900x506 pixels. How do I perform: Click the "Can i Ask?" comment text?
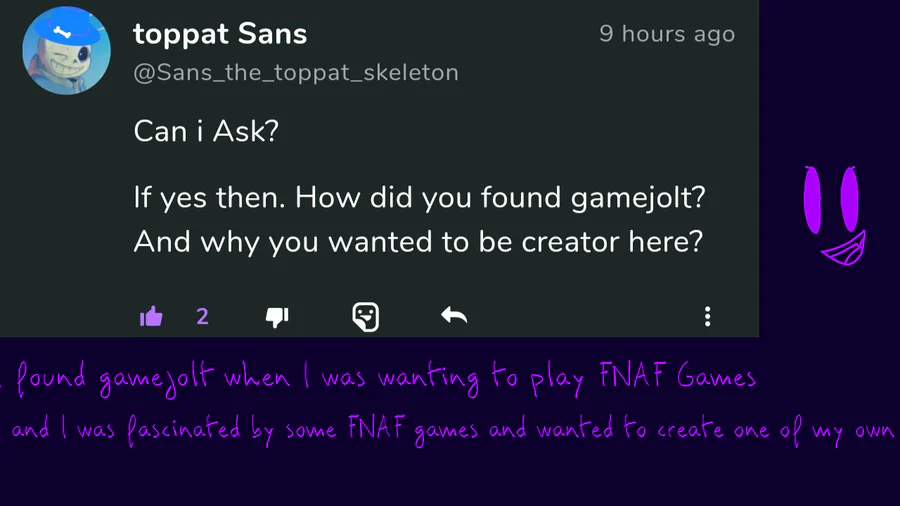pos(205,131)
